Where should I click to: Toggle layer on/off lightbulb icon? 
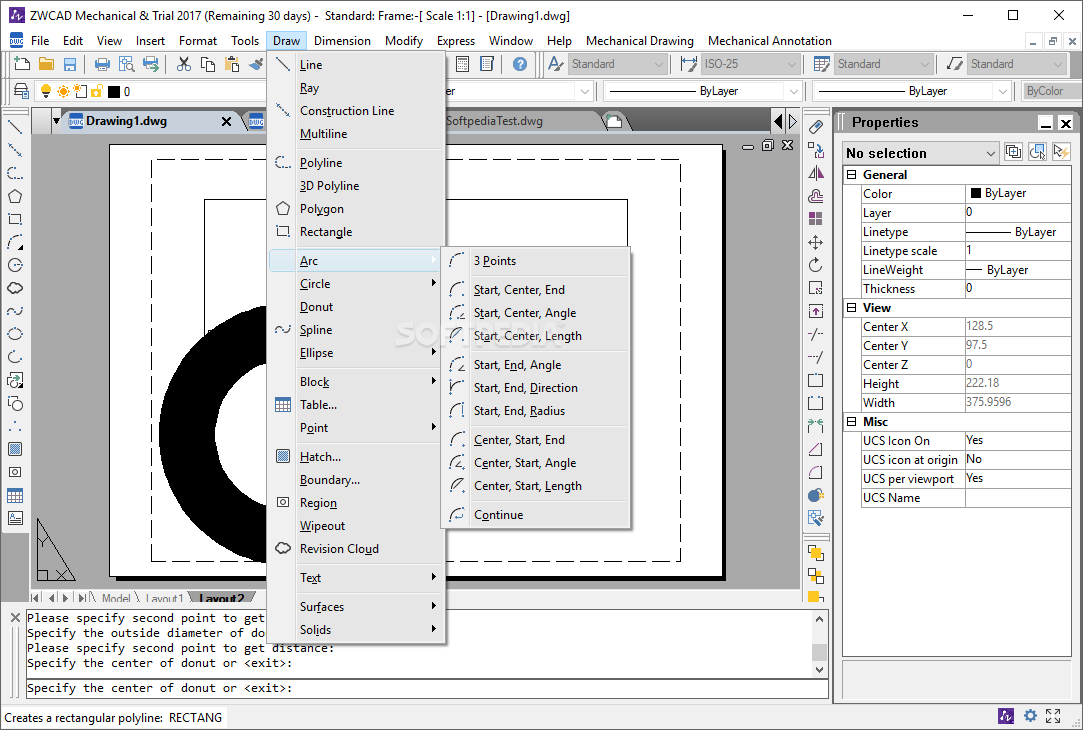coord(46,91)
